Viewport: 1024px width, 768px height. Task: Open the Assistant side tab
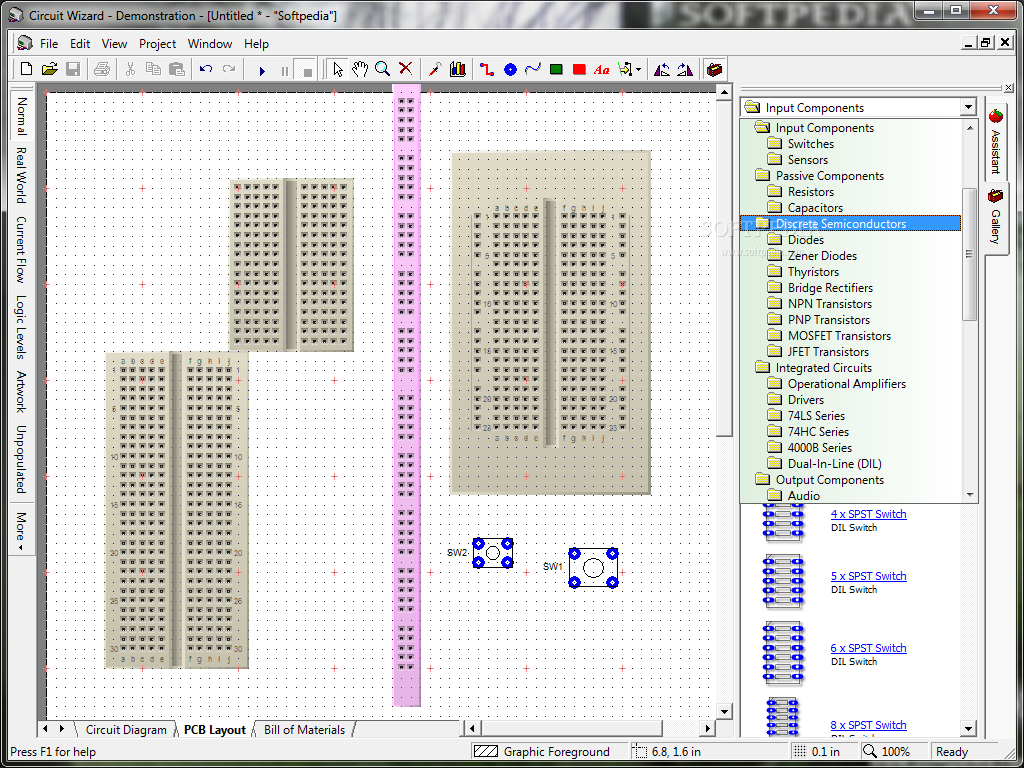coord(995,142)
